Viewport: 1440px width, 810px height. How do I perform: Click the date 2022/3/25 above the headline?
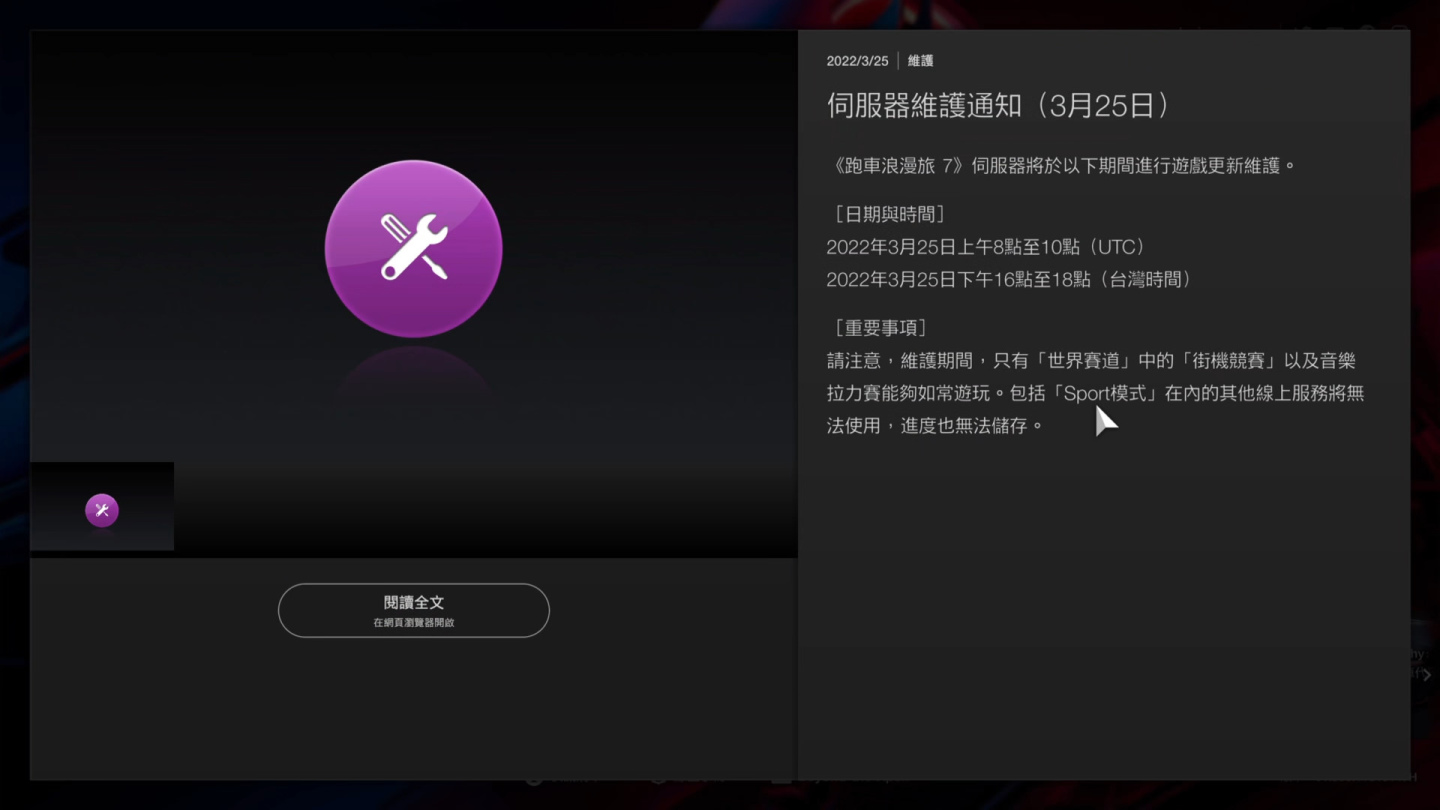point(857,61)
